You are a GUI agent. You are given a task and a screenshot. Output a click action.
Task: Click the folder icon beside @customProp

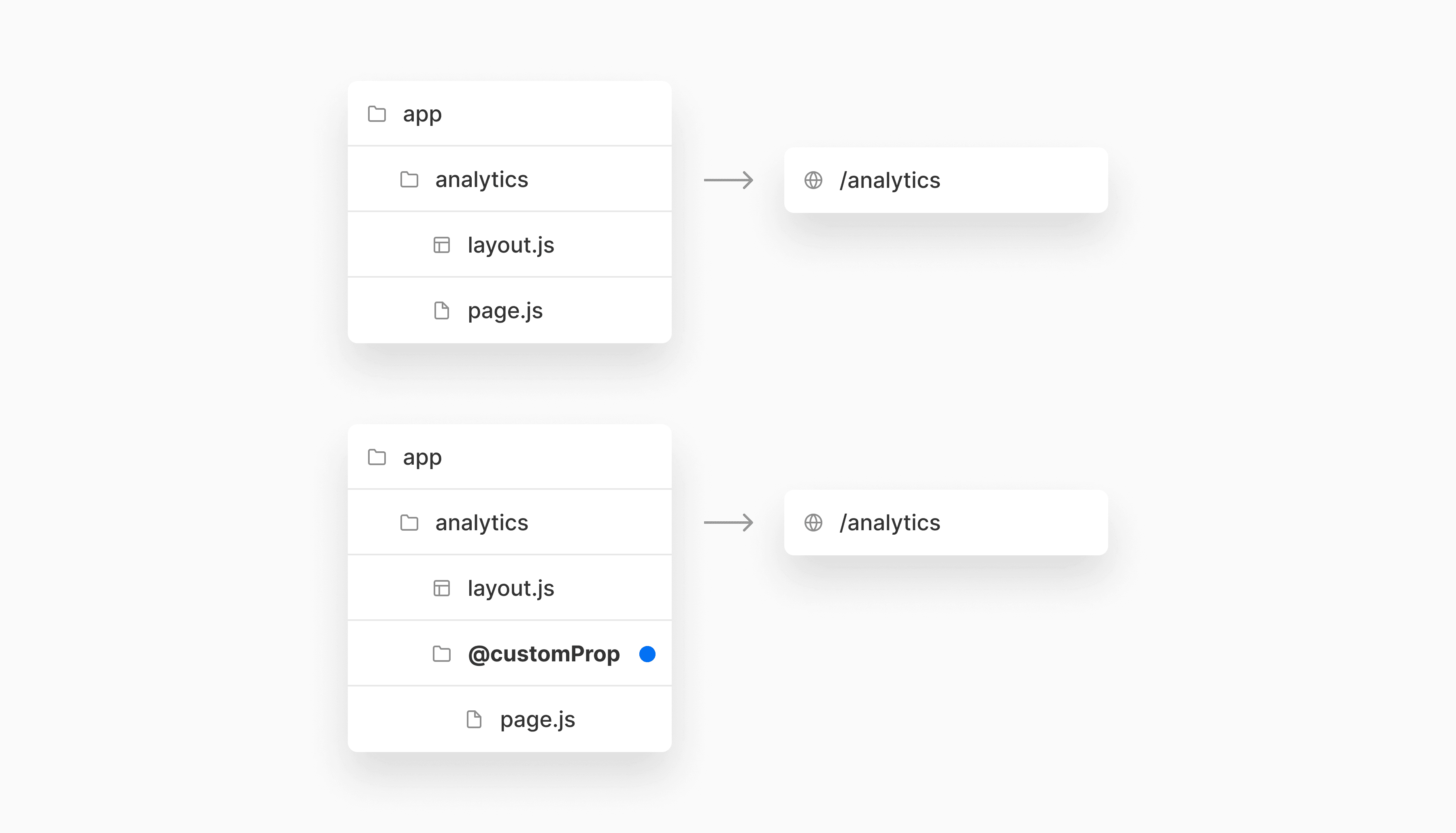coord(441,653)
